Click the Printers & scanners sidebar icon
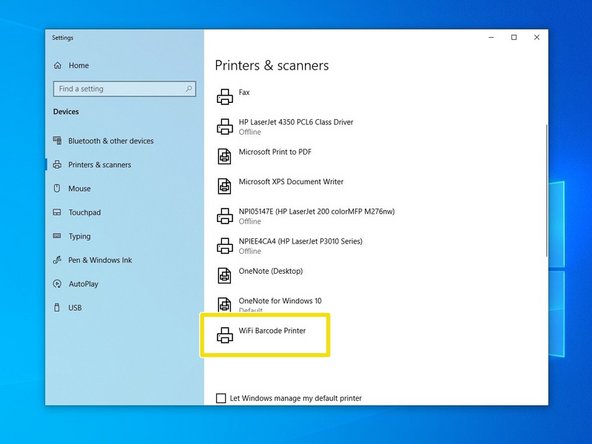 57,165
